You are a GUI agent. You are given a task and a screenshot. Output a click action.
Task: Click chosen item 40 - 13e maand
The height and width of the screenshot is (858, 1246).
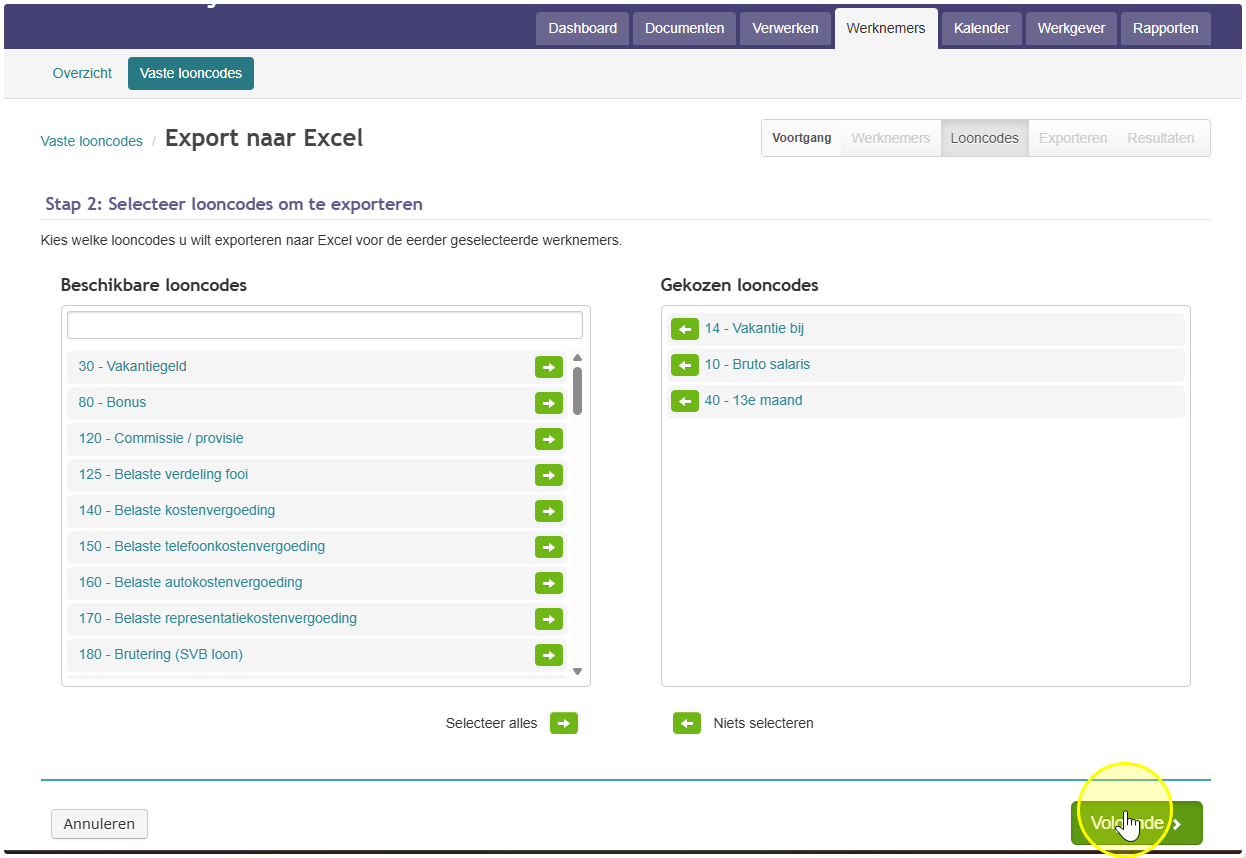(x=926, y=401)
